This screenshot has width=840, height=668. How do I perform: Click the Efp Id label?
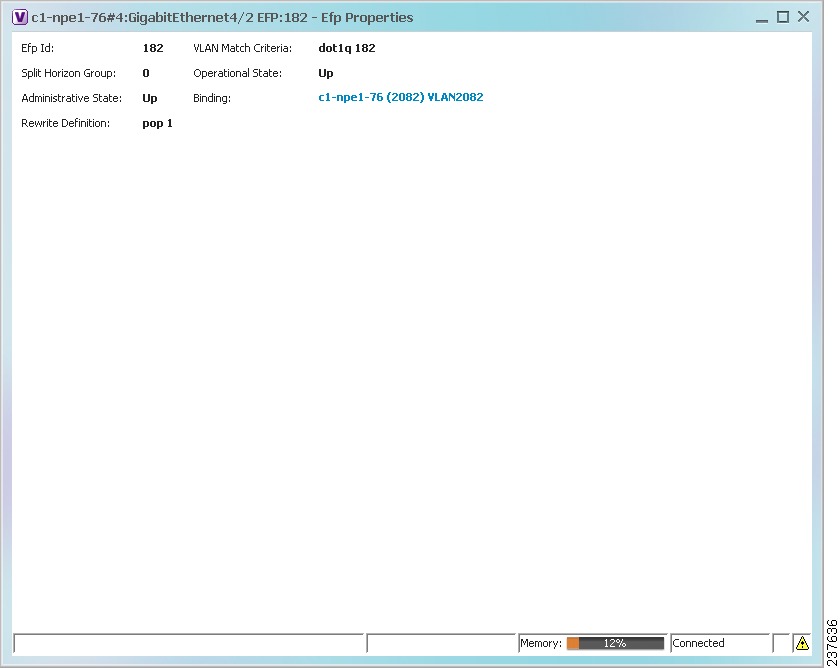38,48
